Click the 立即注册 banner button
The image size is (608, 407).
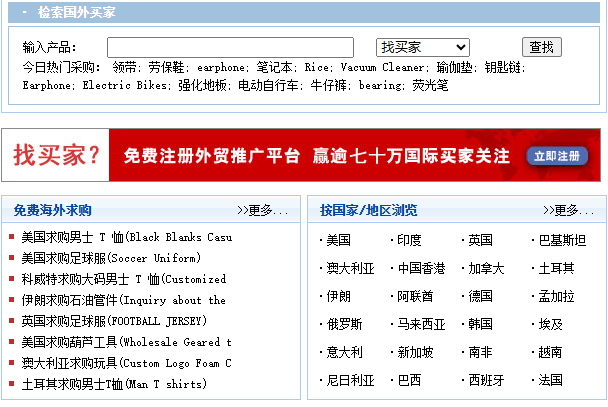(557, 156)
